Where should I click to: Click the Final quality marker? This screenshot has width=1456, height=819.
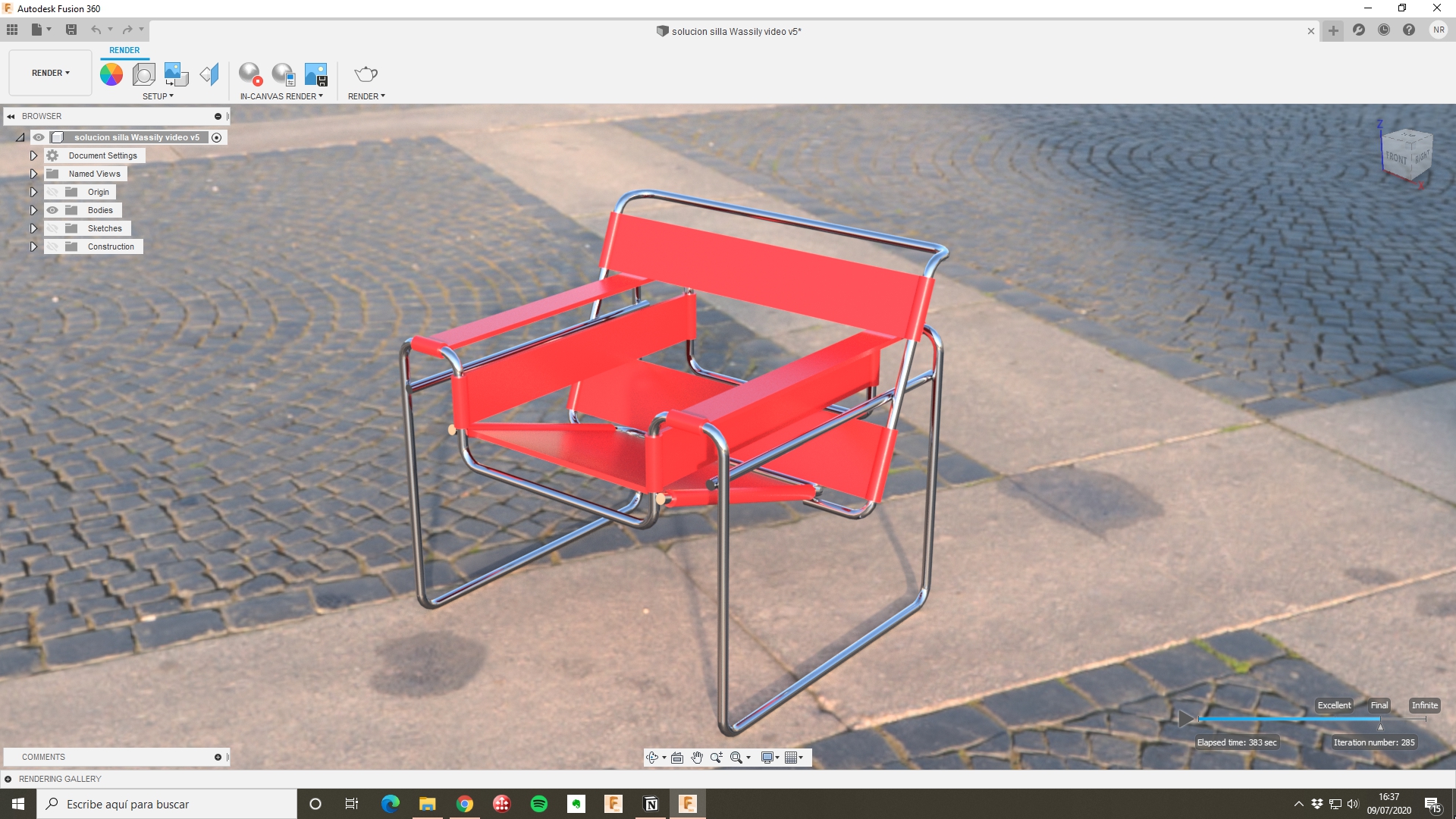(1379, 705)
